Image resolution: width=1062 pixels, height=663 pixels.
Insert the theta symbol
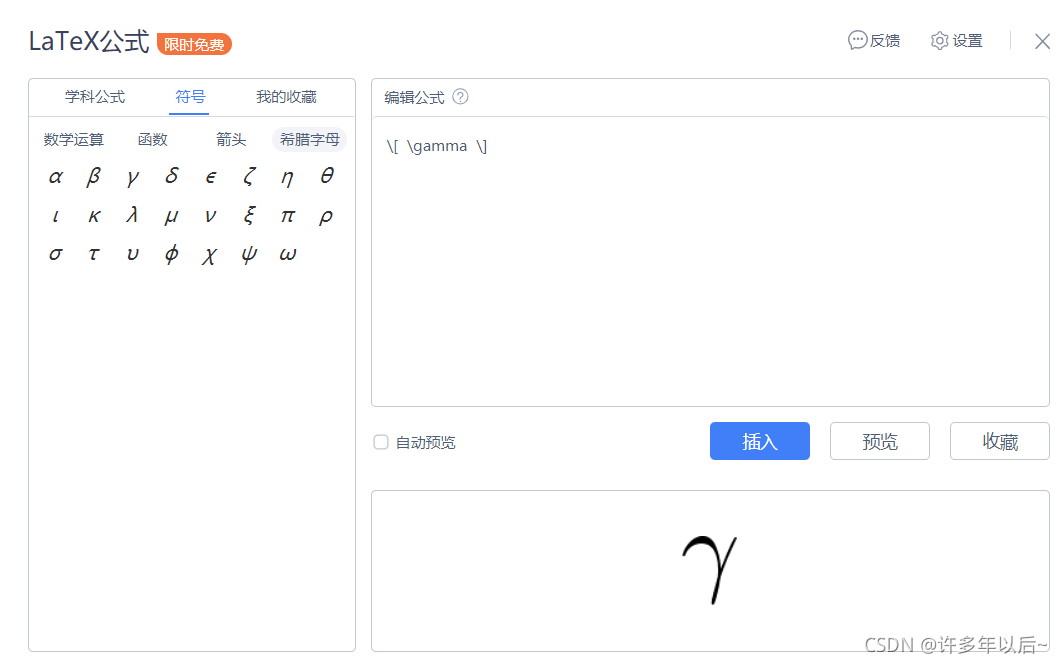coord(327,176)
